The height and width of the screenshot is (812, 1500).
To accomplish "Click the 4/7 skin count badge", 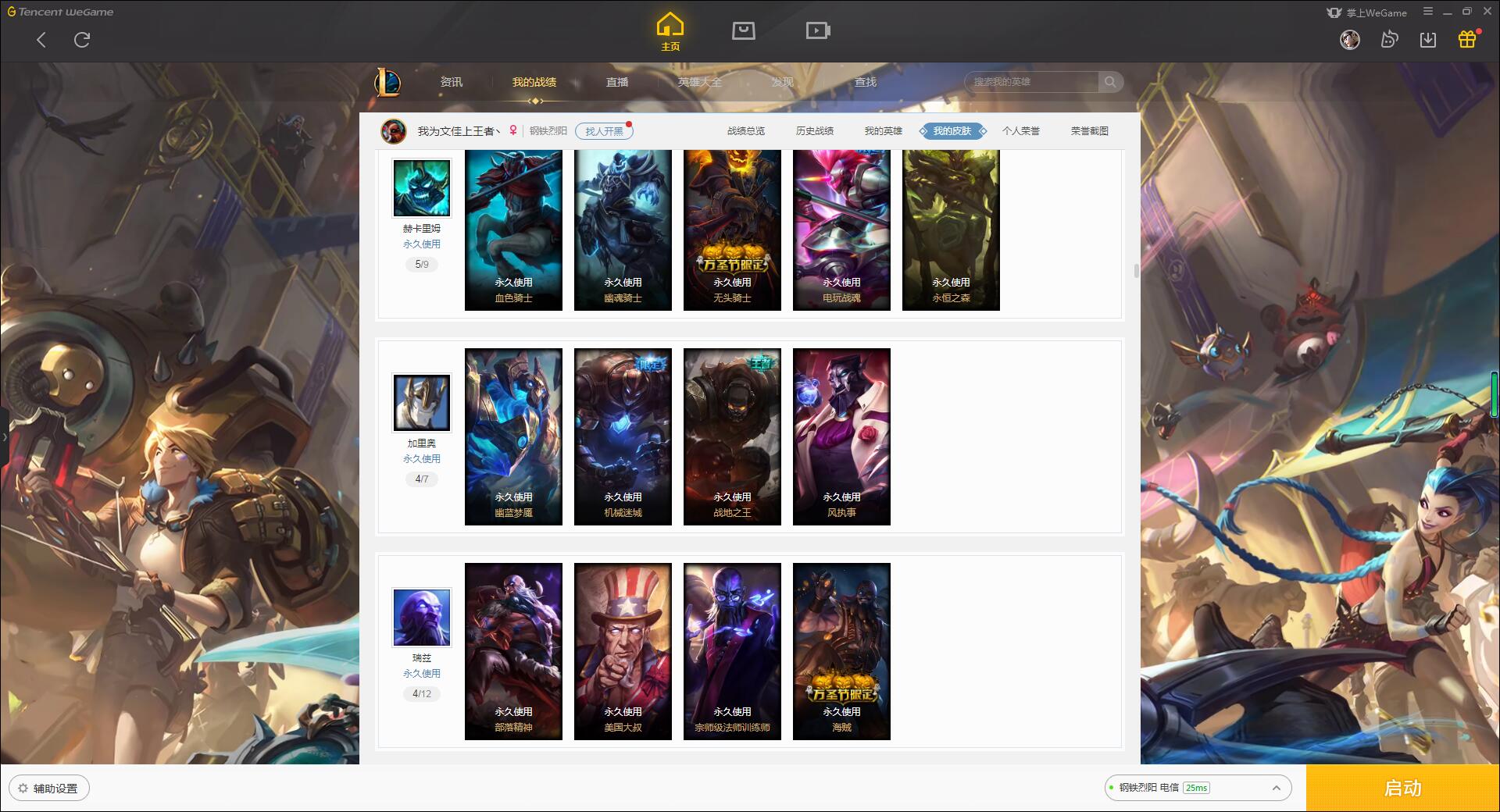I will point(422,479).
